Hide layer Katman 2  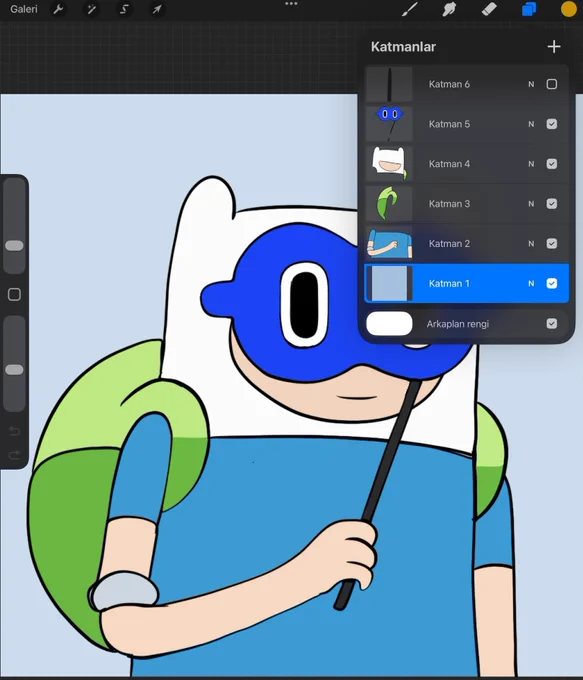coord(552,244)
